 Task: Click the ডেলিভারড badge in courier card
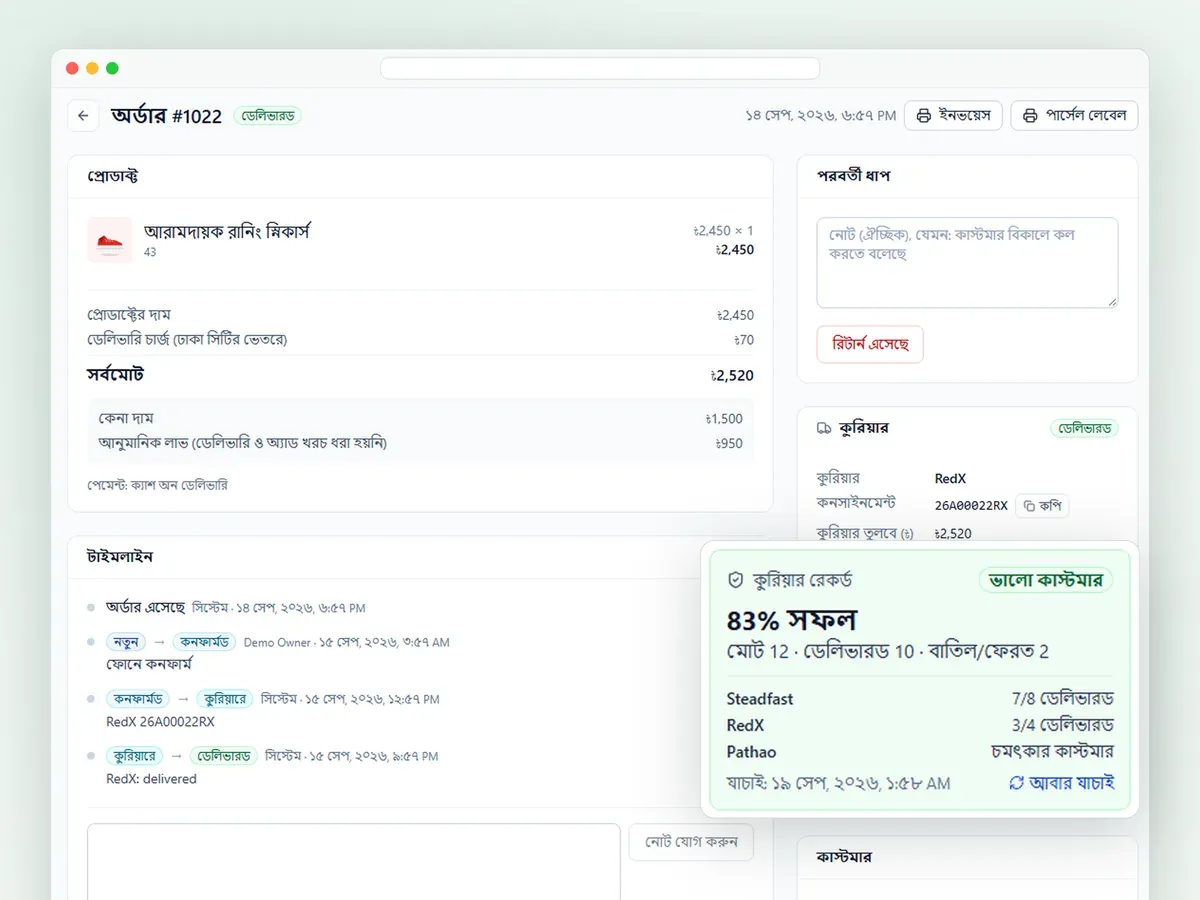[1084, 428]
